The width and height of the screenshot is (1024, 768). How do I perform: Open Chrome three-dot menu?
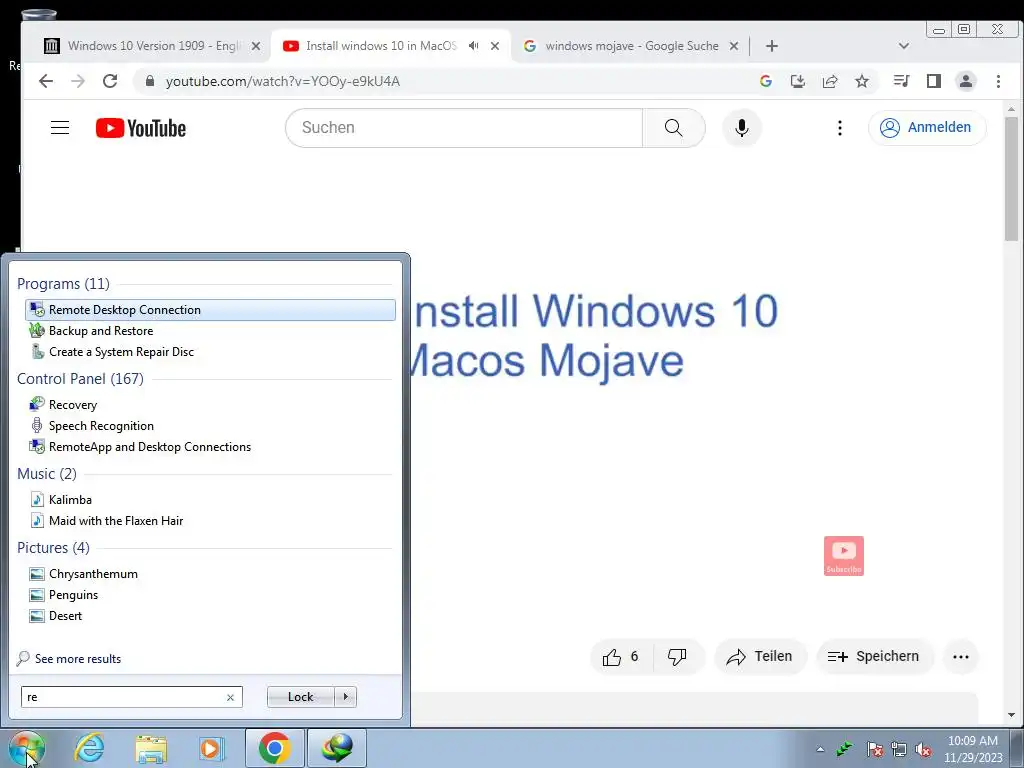(x=998, y=81)
